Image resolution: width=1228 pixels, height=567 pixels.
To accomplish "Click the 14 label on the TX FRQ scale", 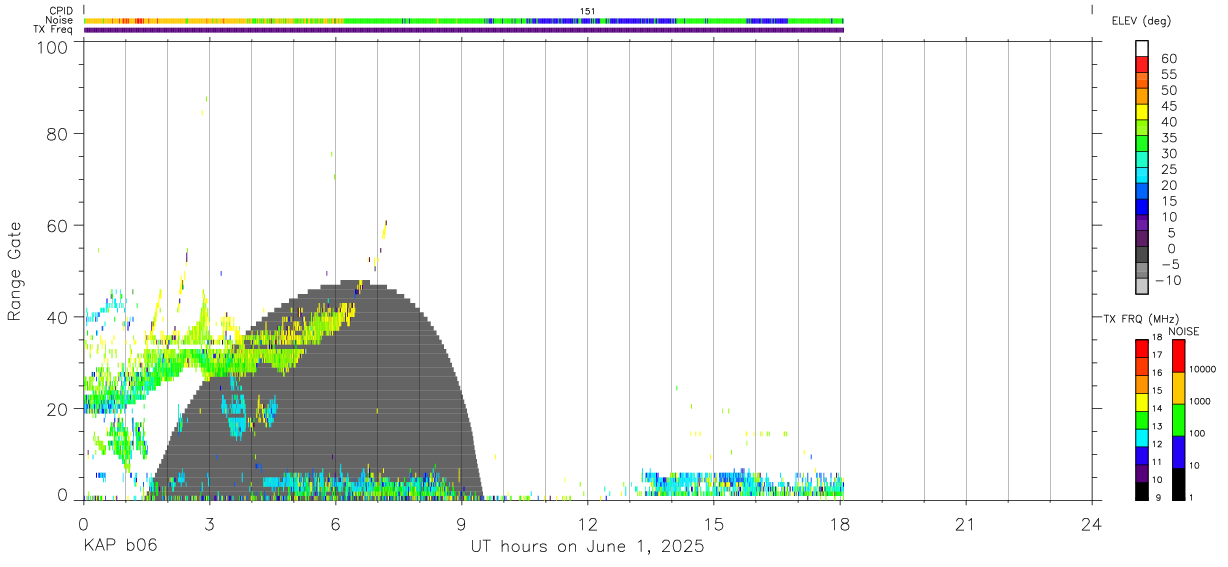I will (1159, 408).
